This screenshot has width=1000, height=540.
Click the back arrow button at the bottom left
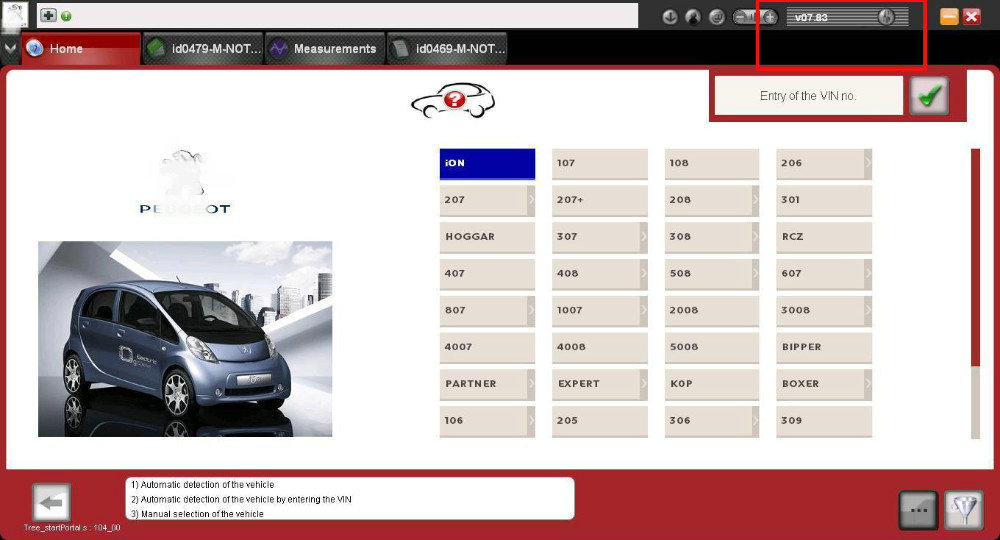51,503
